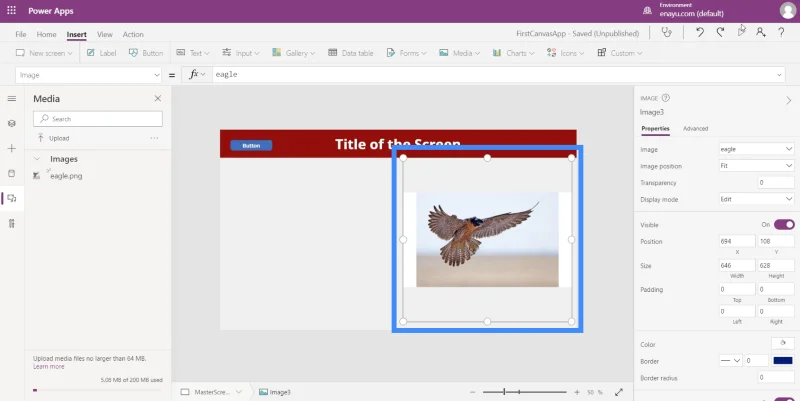Open the Input controls dropdown
The width and height of the screenshot is (800, 401).
click(241, 53)
